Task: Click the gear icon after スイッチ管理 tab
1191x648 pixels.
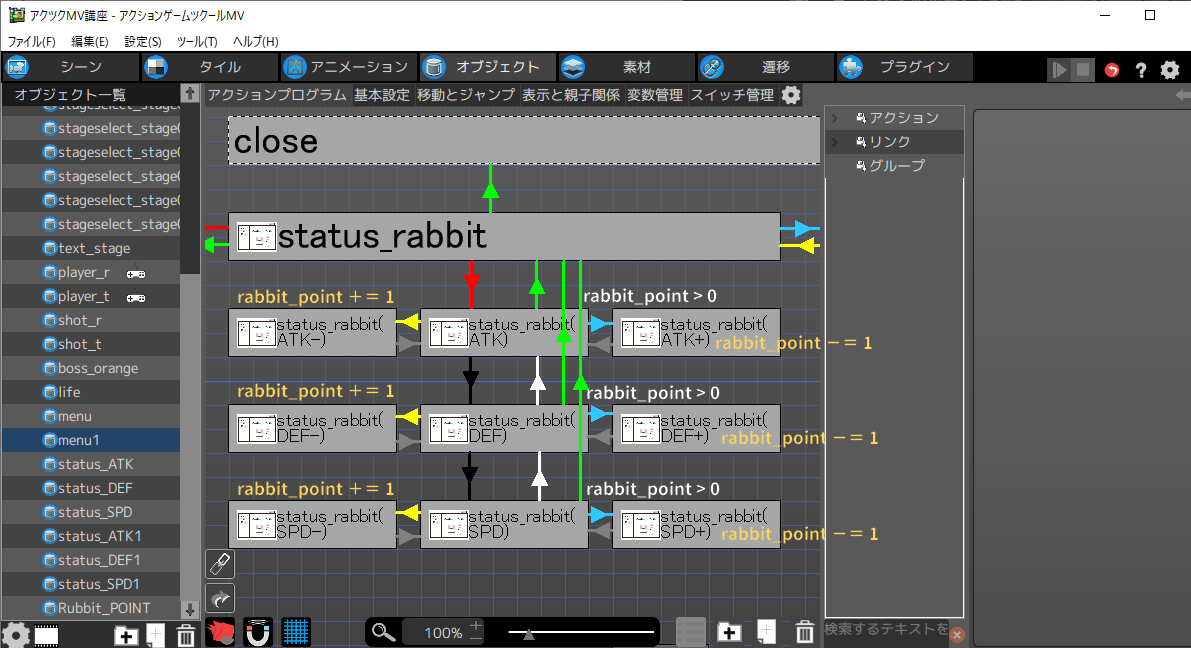Action: pyautogui.click(x=791, y=95)
